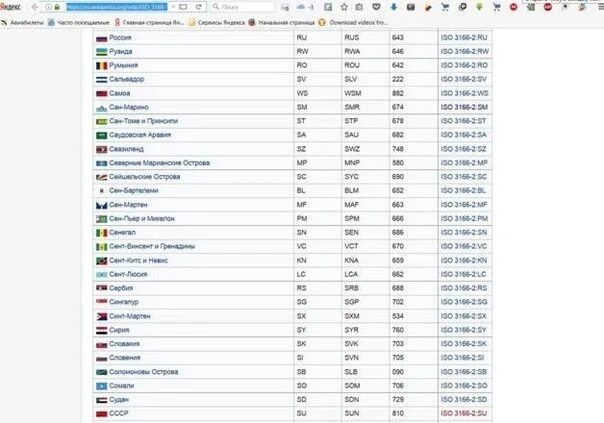This screenshot has width=604, height=423.
Task: Open the Северные Марианские Острова link
Action: [159, 163]
